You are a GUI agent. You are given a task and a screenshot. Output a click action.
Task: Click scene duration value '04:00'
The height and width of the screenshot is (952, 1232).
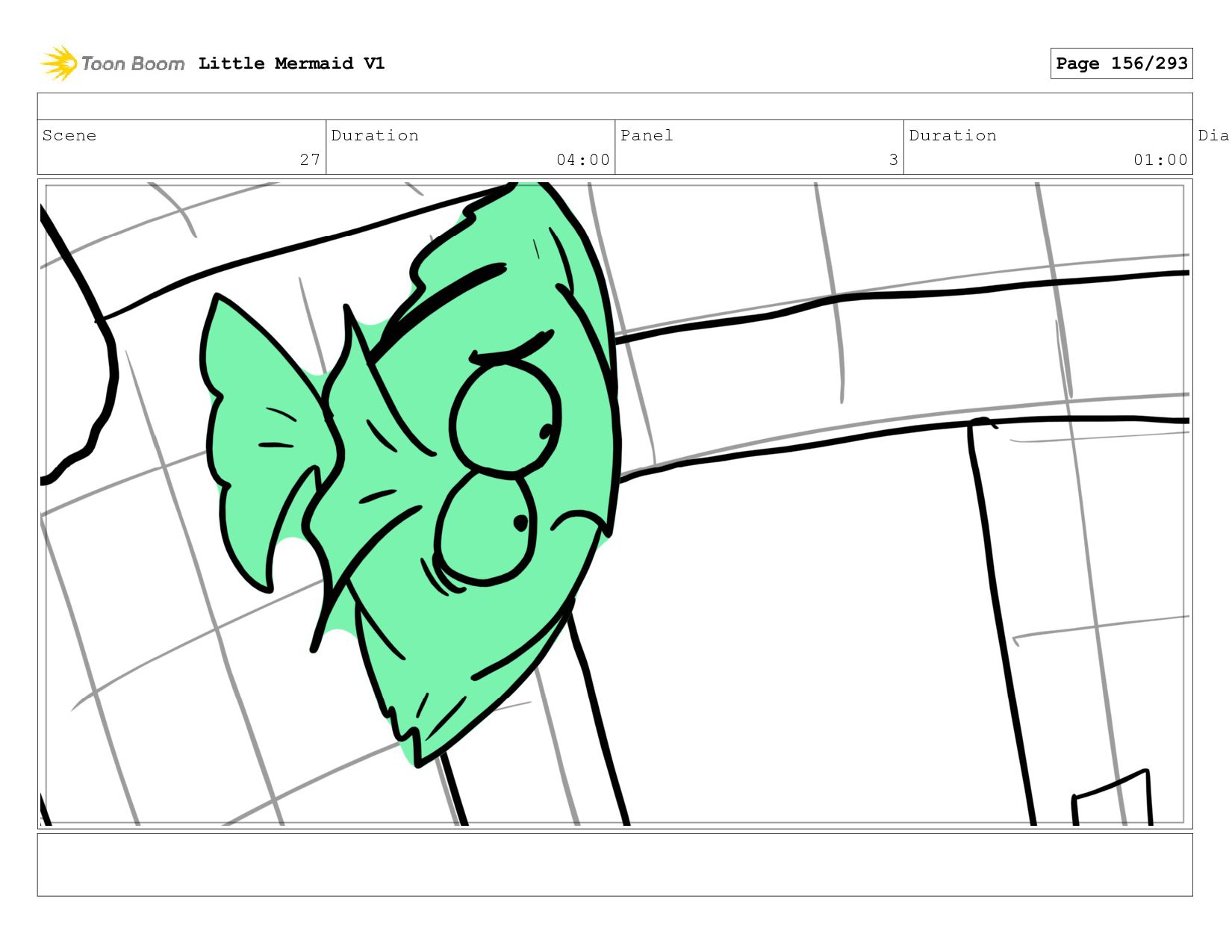(583, 160)
